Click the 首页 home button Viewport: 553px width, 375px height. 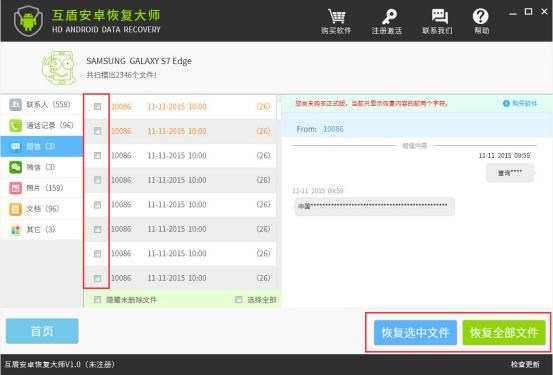[42, 331]
